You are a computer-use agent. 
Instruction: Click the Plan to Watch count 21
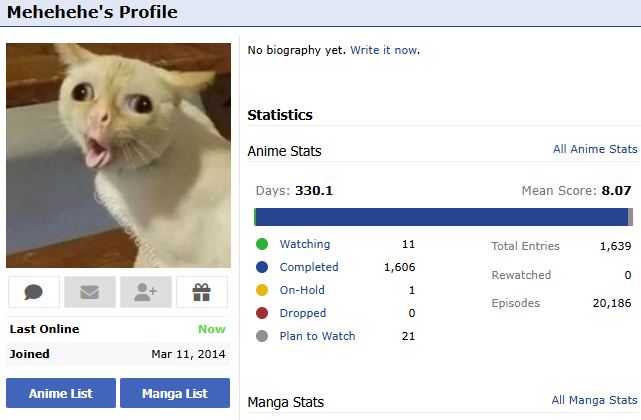(x=408, y=336)
